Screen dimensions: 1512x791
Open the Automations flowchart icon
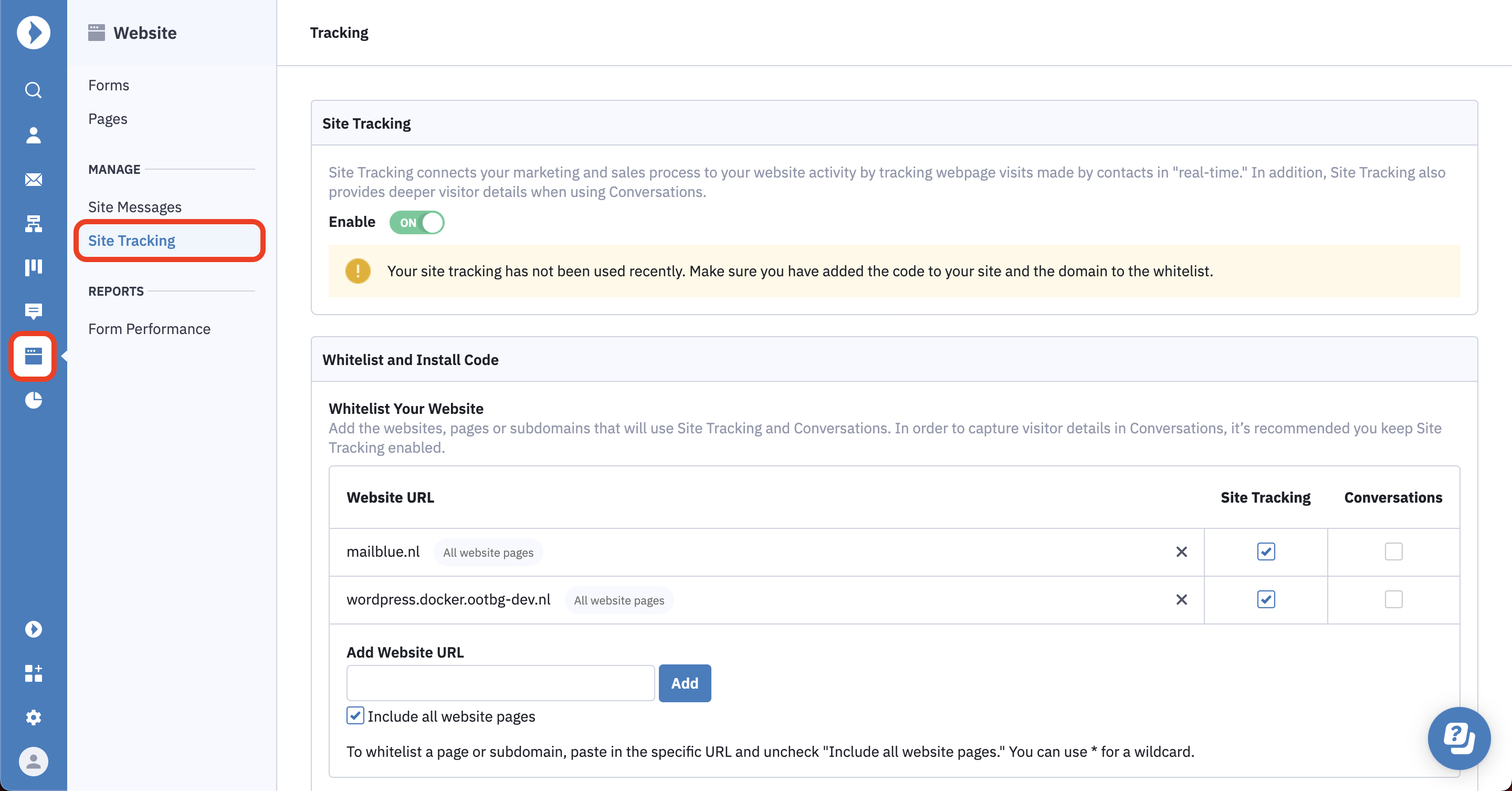(x=34, y=224)
